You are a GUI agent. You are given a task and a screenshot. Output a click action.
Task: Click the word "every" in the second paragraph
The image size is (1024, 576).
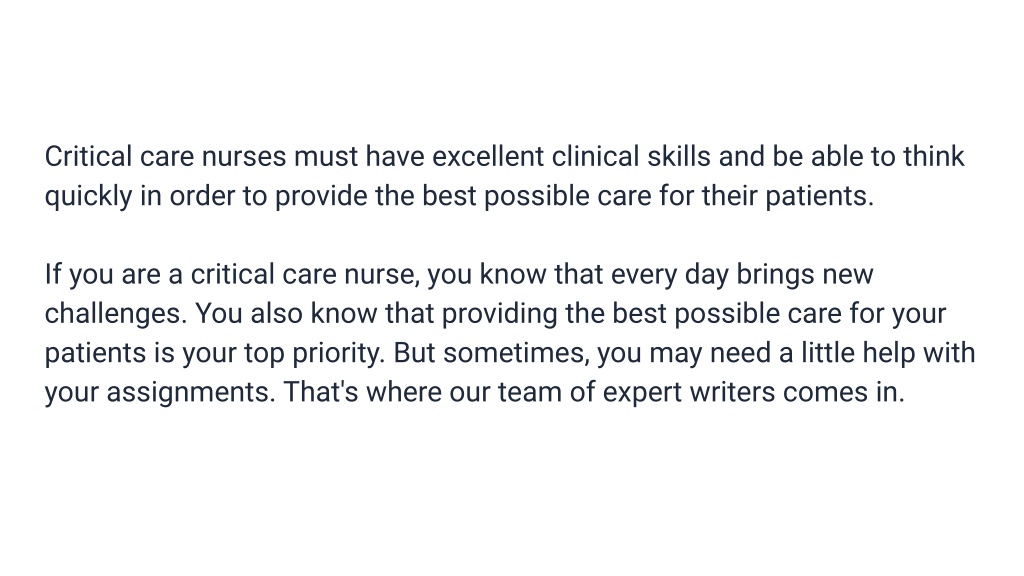[x=643, y=276]
